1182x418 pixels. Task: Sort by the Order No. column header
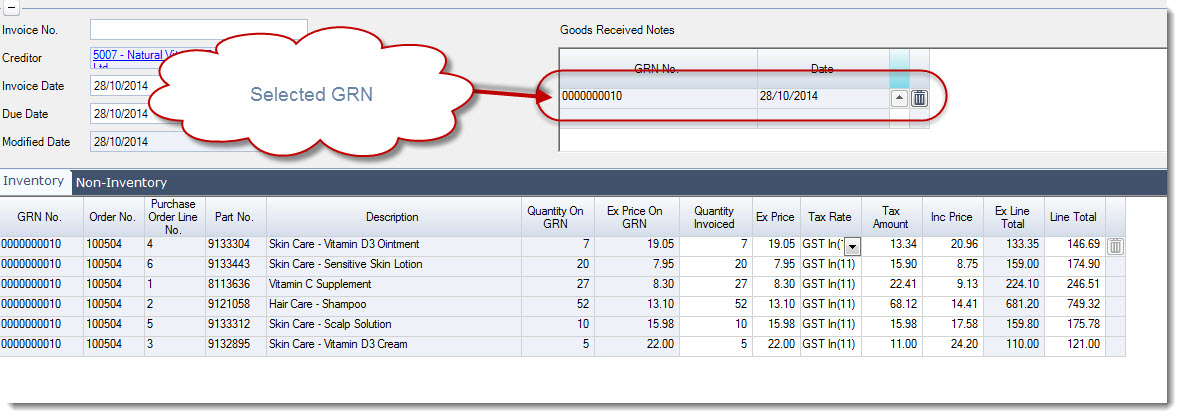pyautogui.click(x=114, y=217)
